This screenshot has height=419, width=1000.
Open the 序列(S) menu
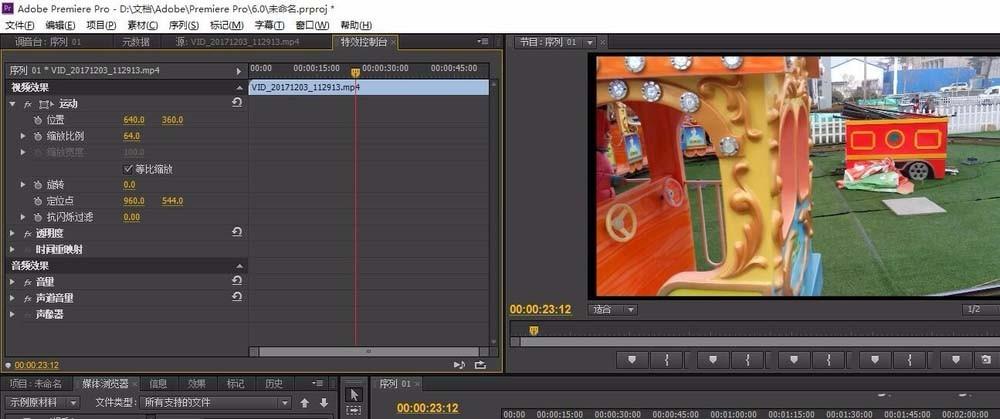coord(184,25)
